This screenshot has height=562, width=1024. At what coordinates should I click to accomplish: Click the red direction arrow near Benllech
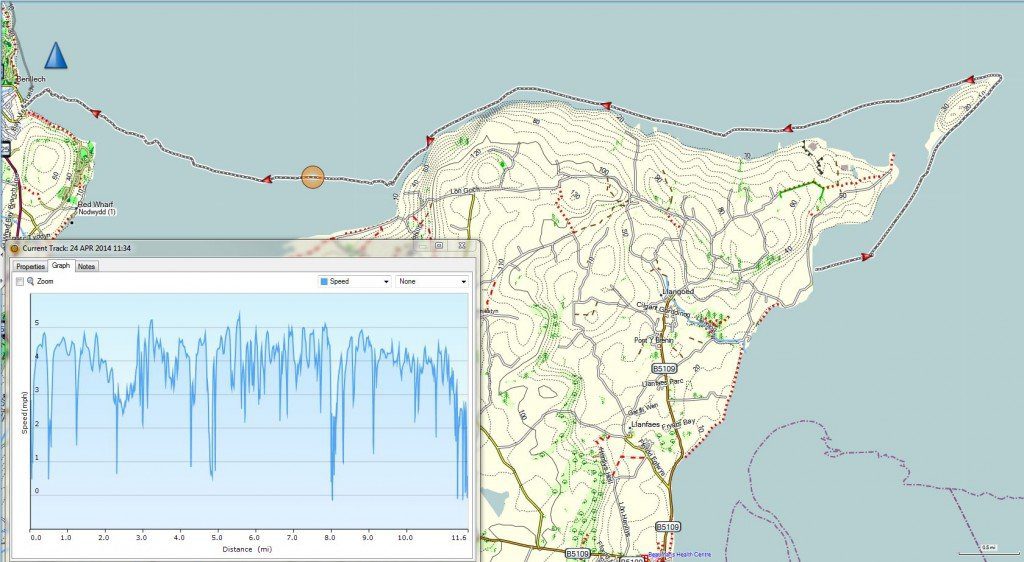pyautogui.click(x=96, y=114)
